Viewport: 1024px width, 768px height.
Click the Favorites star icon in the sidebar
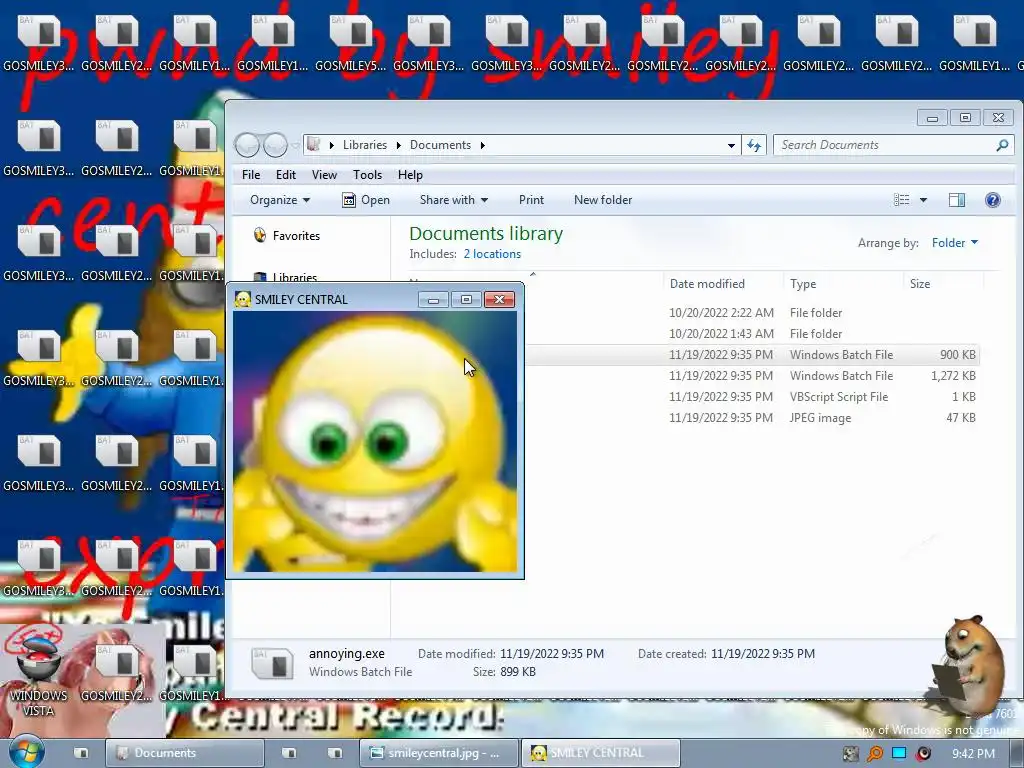[x=260, y=235]
